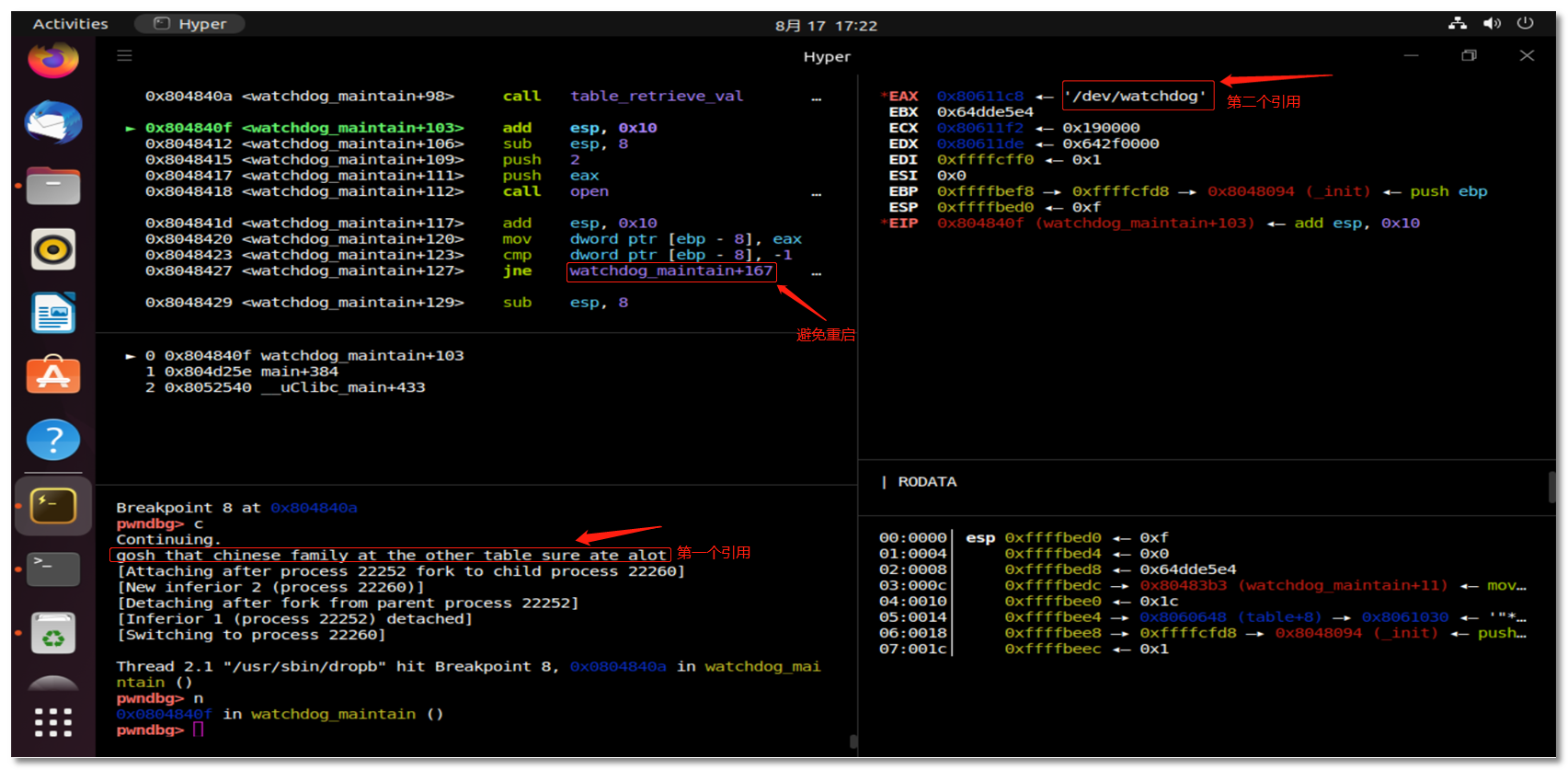Image resolution: width=1568 pixels, height=770 pixels.
Task: Click the Hyper terminal dock icon
Action: click(x=53, y=506)
